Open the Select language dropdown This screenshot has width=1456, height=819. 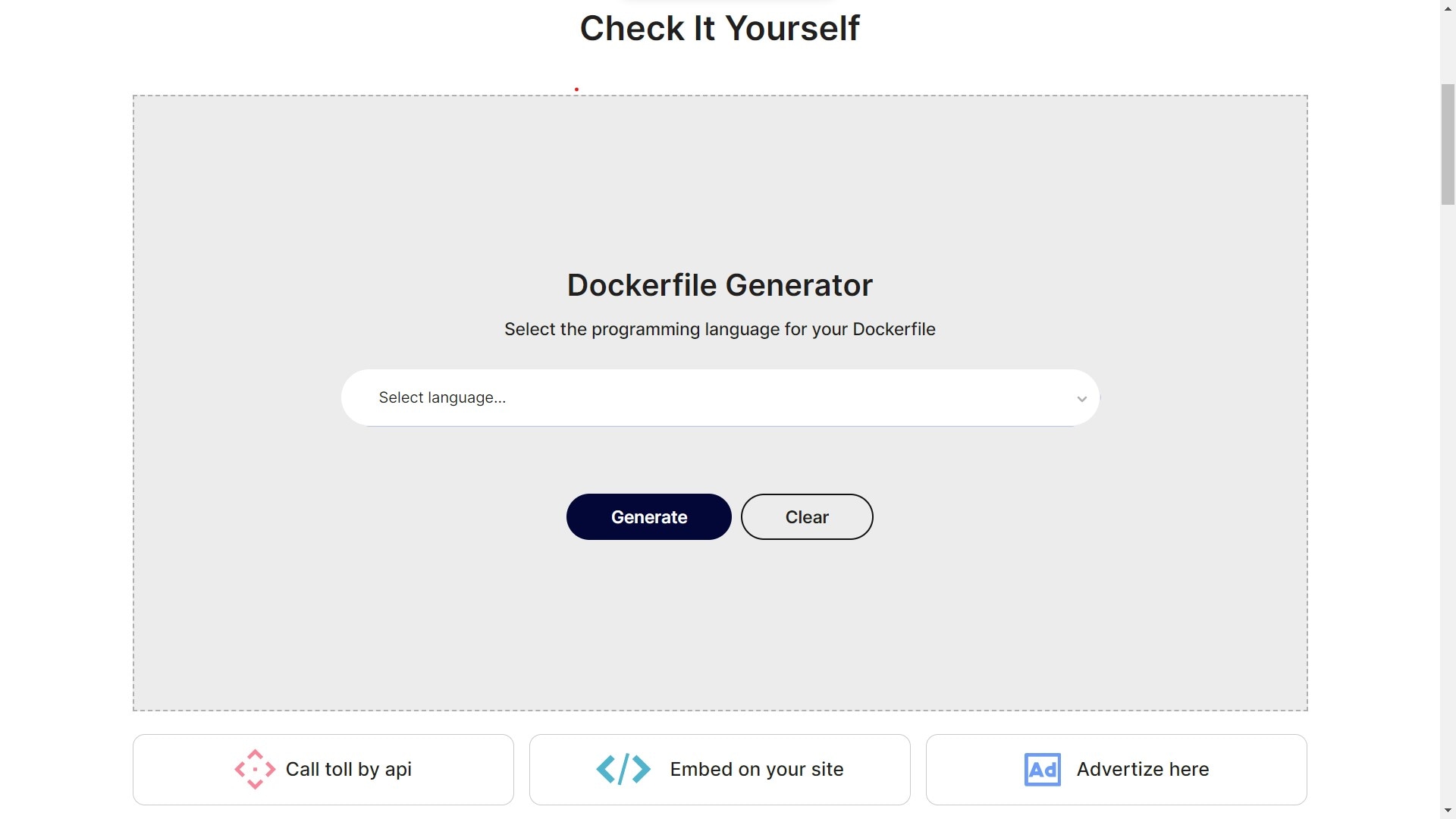click(720, 397)
